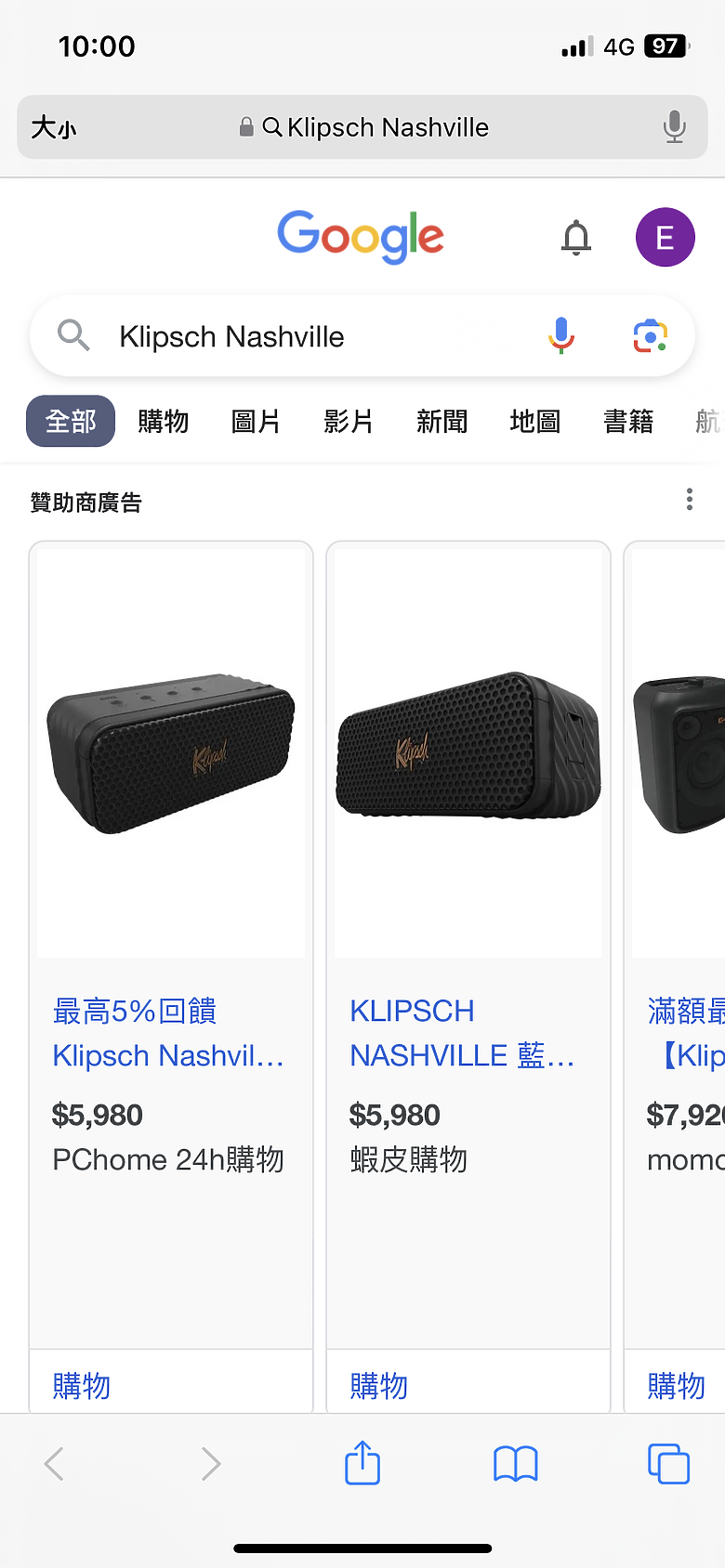Show Safari open tabs overview
This screenshot has width=725, height=1568.
click(668, 1464)
